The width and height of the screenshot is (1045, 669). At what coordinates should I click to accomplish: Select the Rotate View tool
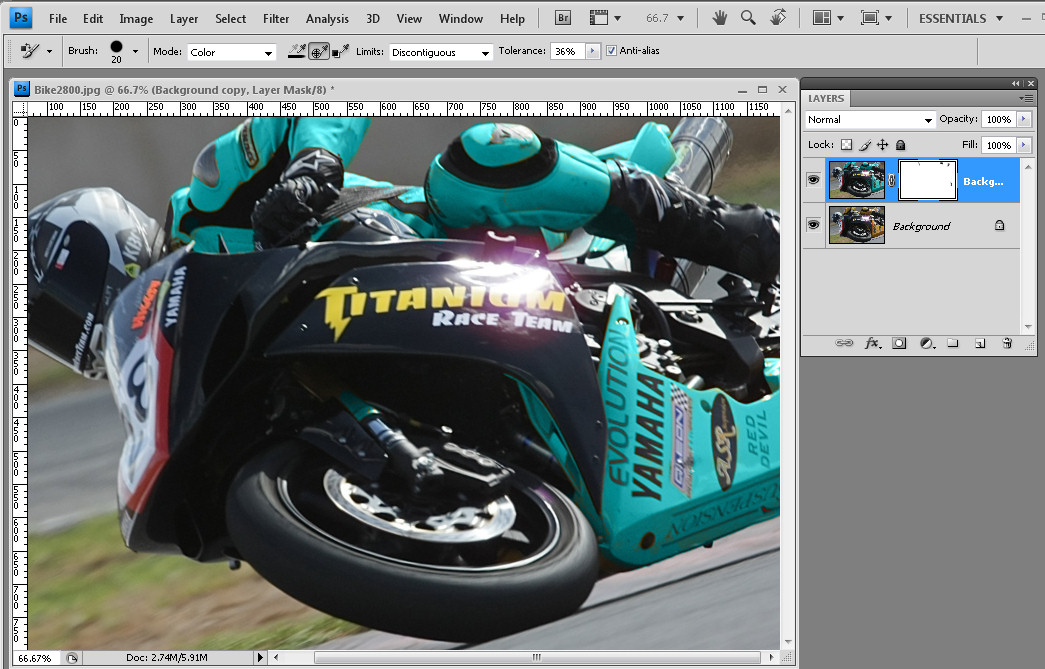tap(778, 18)
